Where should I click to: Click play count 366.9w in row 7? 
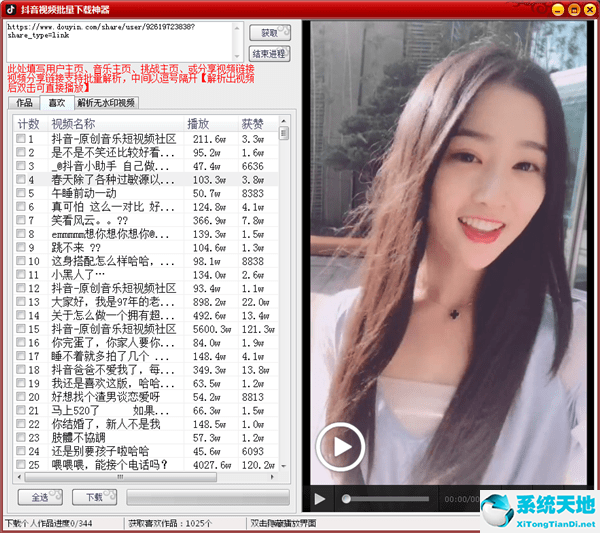pos(209,220)
